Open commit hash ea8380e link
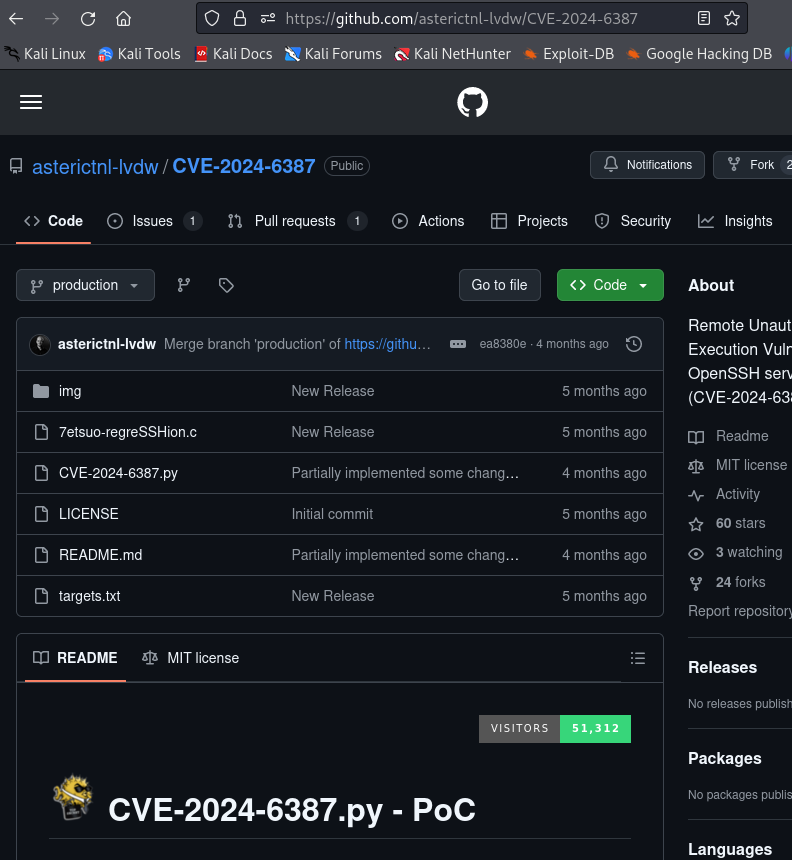 (x=502, y=344)
